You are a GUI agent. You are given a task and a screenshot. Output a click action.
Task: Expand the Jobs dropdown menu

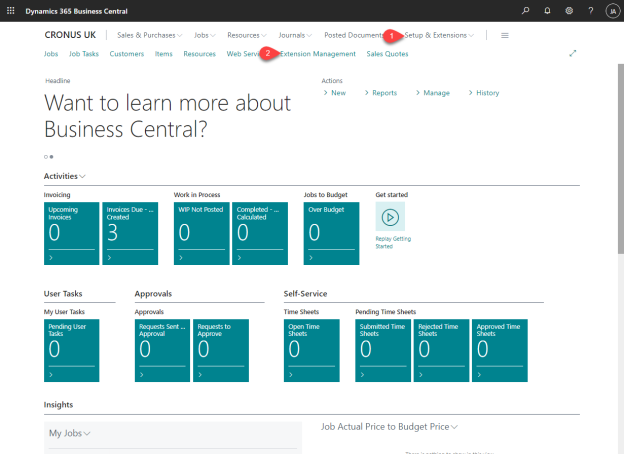pos(205,35)
